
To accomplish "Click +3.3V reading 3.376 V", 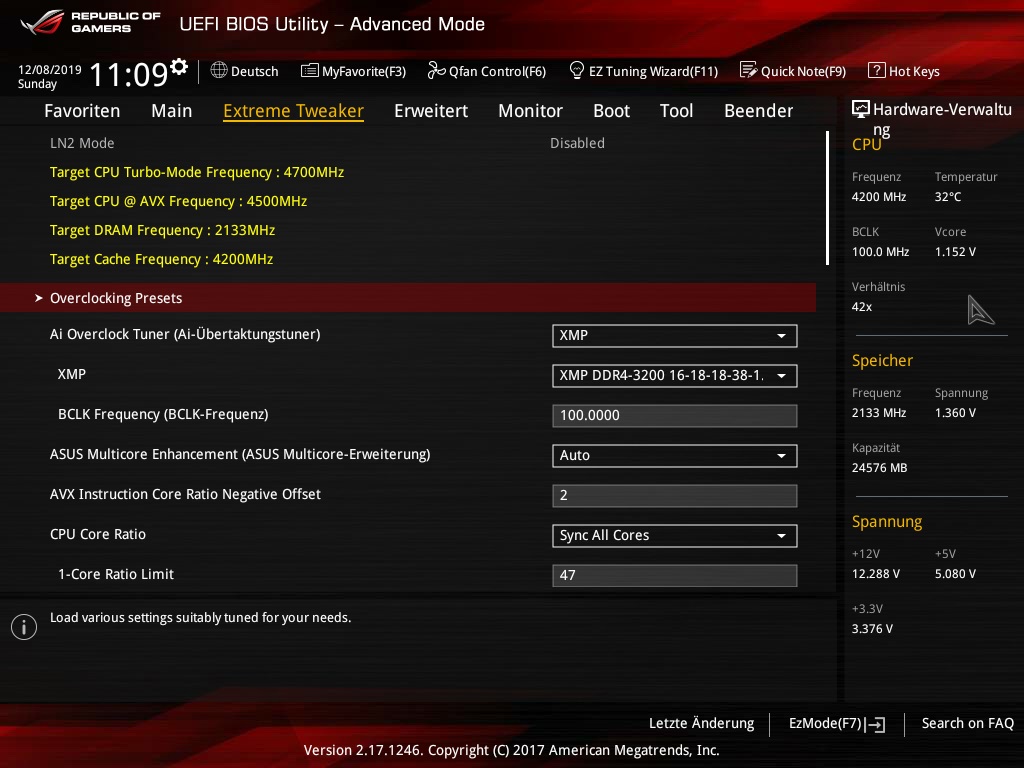I will pyautogui.click(x=872, y=628).
